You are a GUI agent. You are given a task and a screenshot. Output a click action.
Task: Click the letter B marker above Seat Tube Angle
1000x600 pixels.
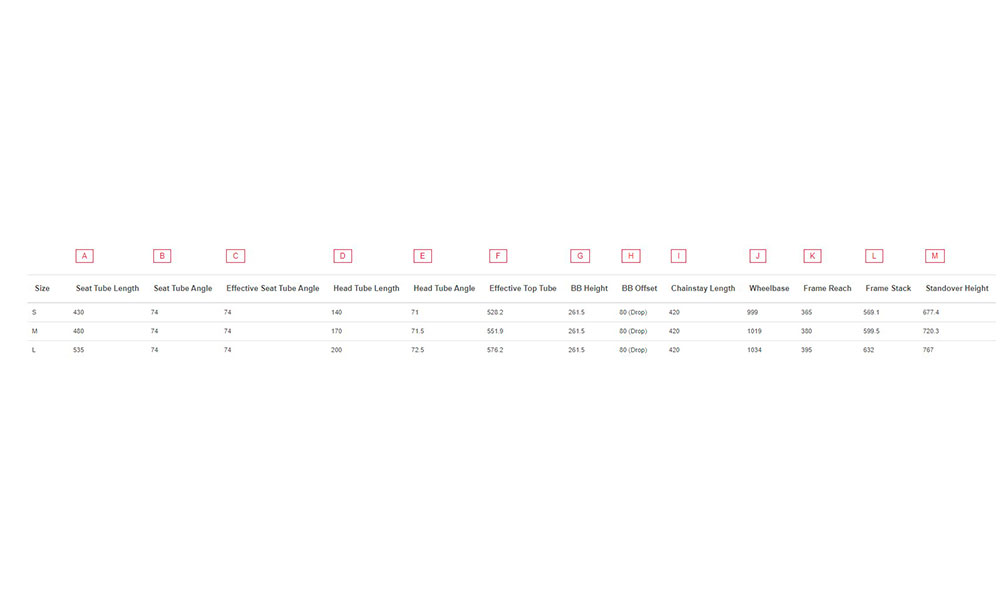(162, 256)
